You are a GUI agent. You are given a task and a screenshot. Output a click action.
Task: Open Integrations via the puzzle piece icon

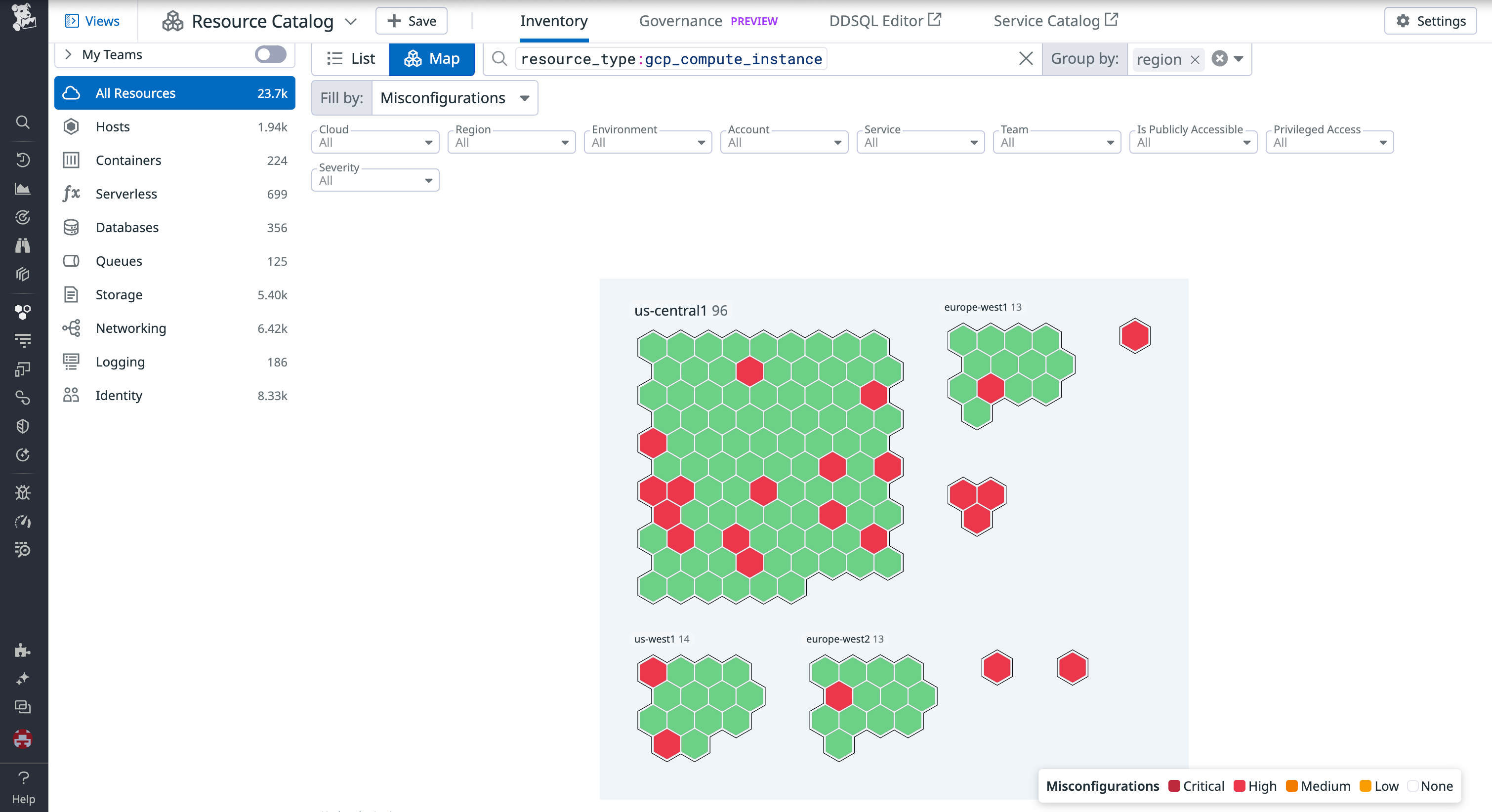23,650
